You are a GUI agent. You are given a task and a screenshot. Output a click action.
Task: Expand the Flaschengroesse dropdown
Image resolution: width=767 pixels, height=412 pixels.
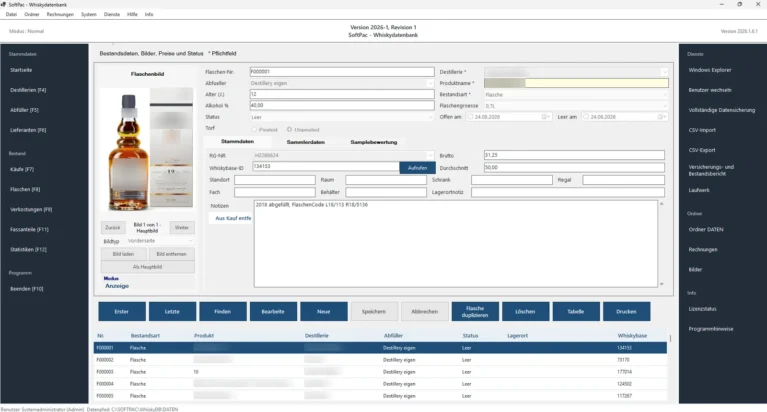point(664,106)
